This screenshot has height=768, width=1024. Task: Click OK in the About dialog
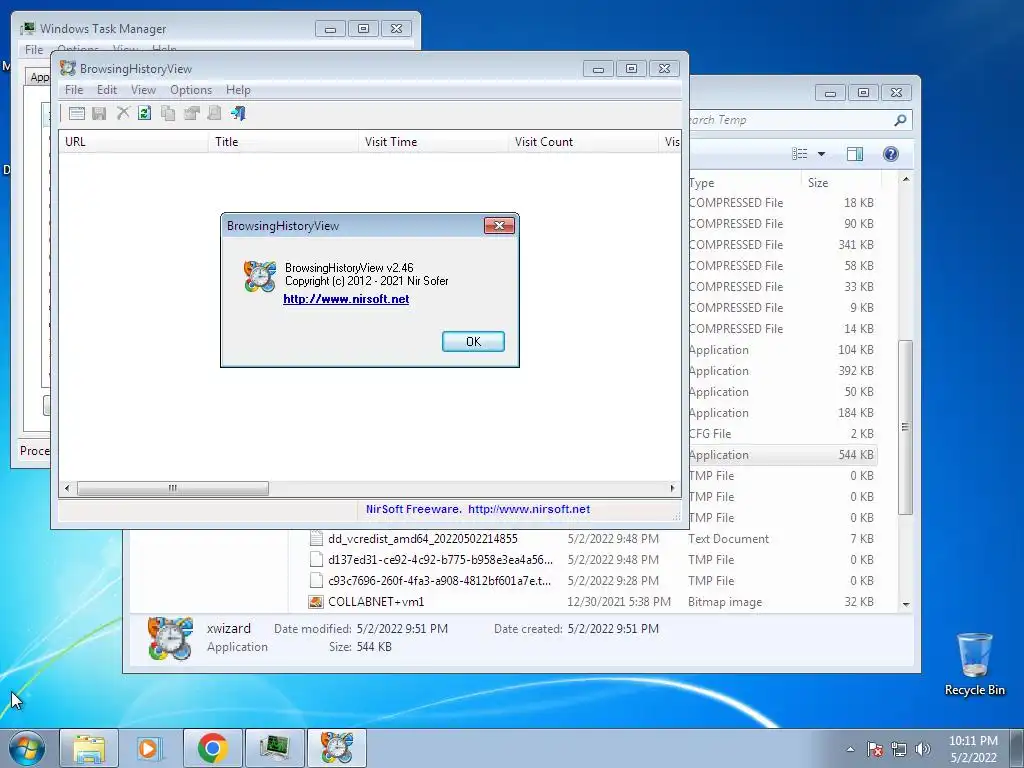pyautogui.click(x=473, y=341)
